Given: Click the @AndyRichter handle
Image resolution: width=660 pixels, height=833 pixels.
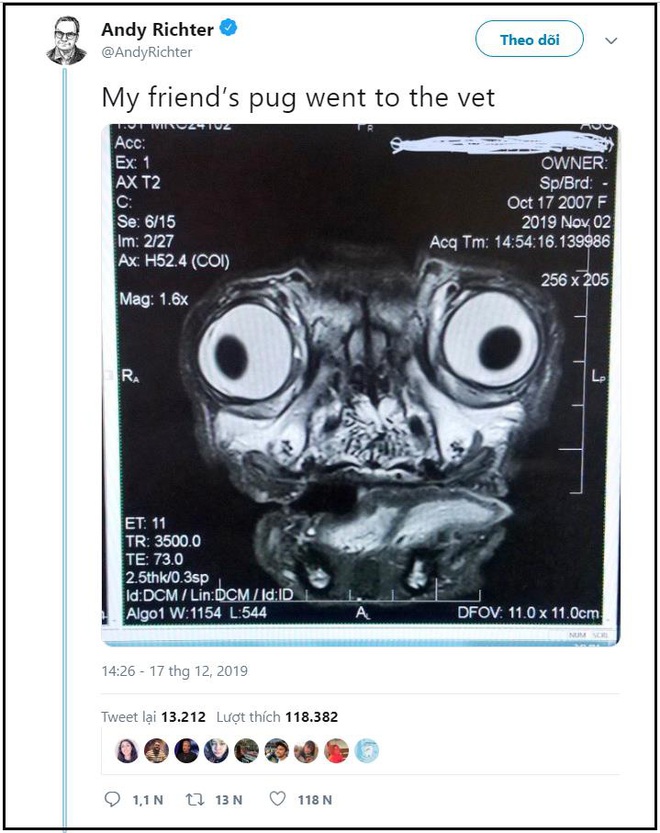Looking at the screenshot, I should [147, 52].
